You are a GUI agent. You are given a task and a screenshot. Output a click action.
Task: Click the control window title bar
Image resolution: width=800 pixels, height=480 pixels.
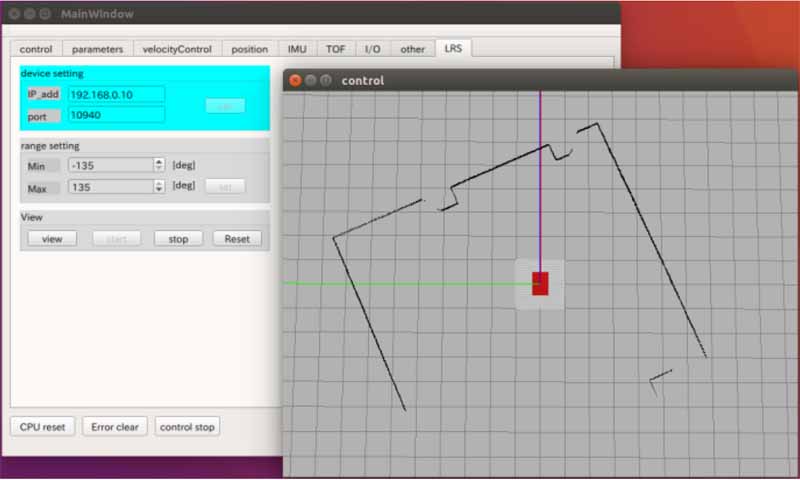point(540,81)
